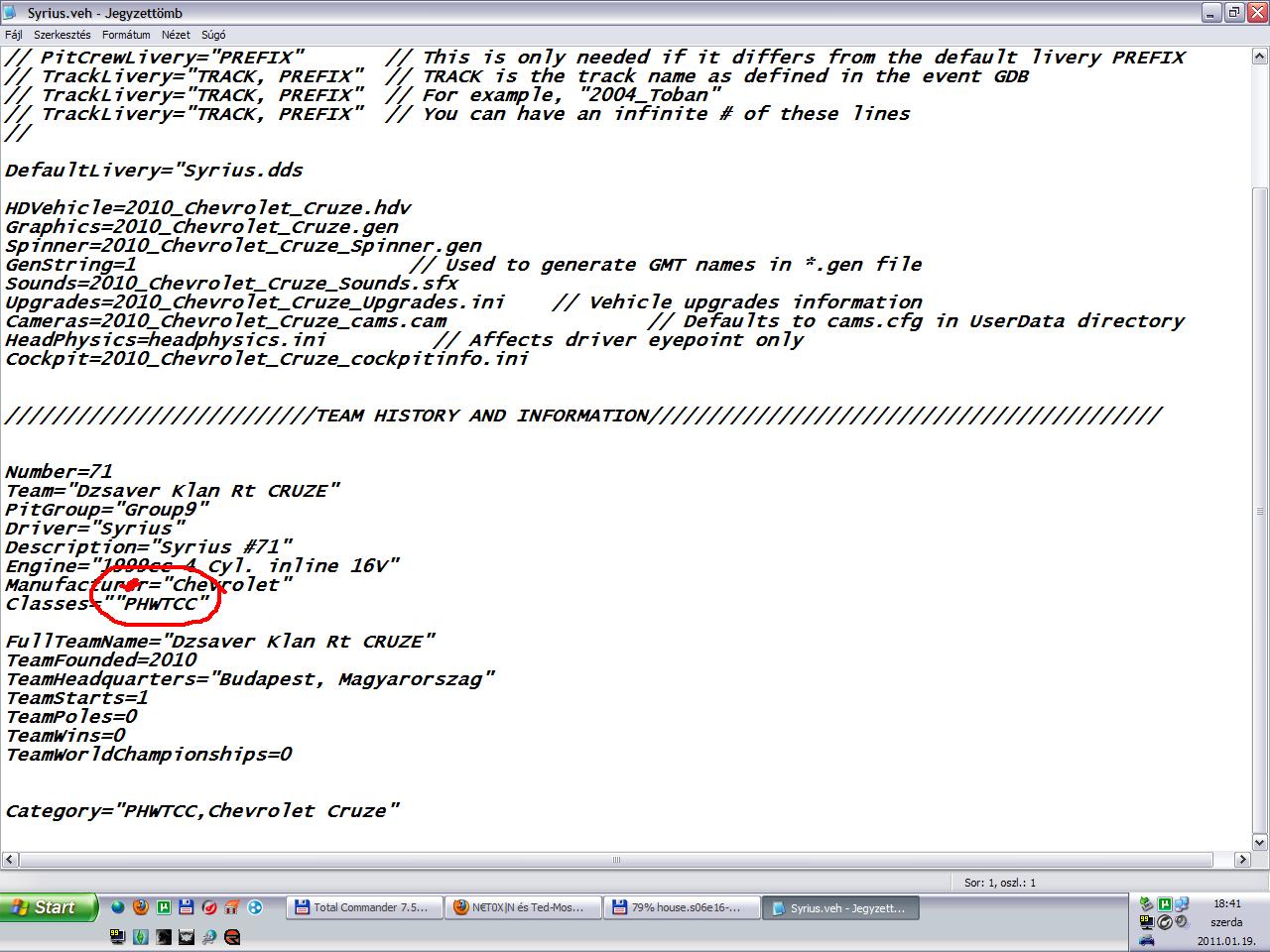Launch the dark figure game quick launch icon
This screenshot has height=952, width=1270.
(164, 936)
